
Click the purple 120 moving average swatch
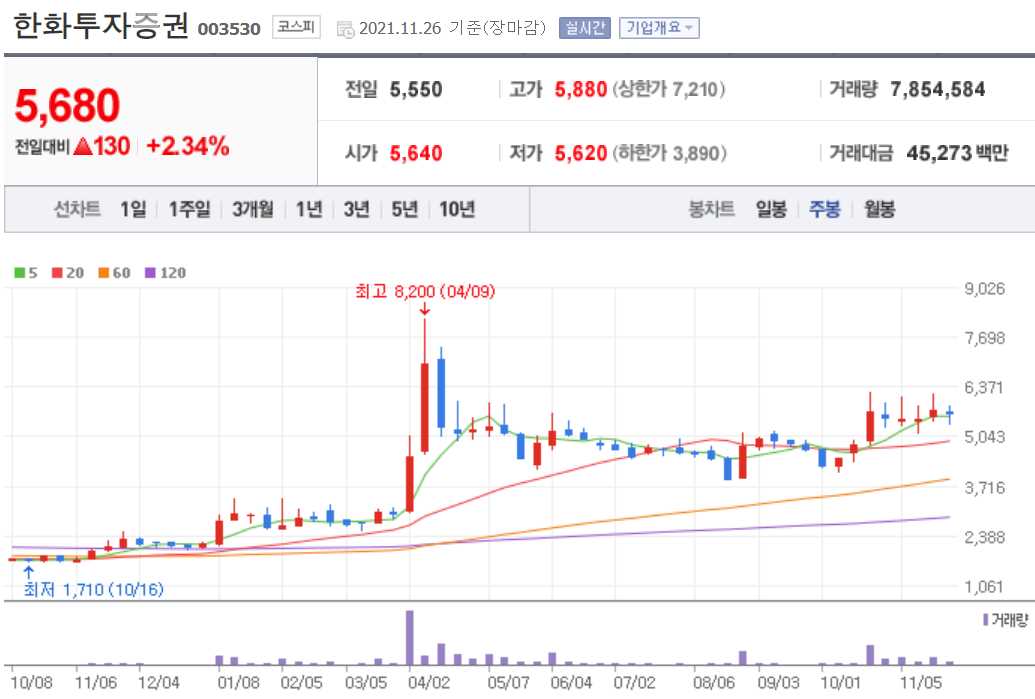[x=150, y=273]
